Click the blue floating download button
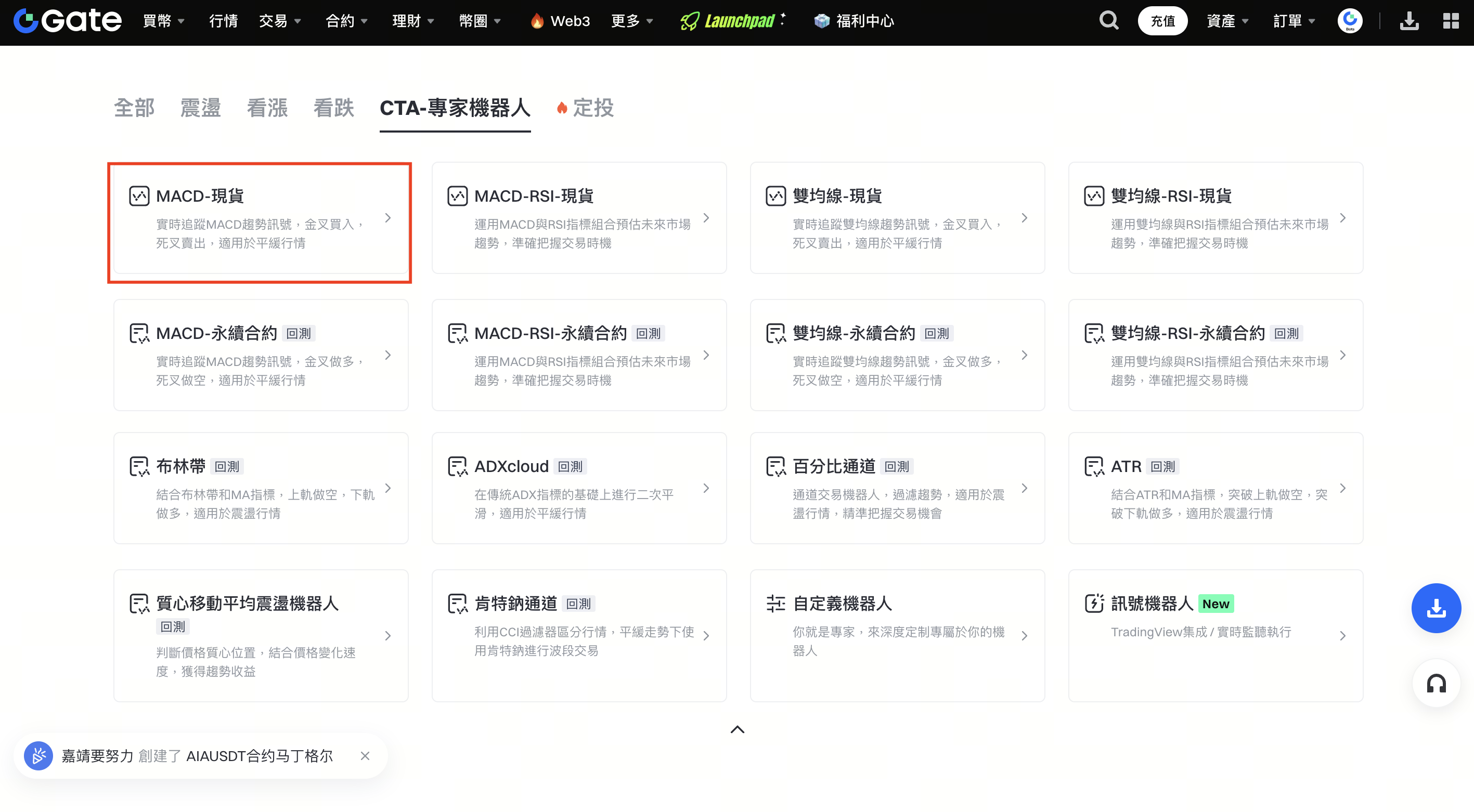The image size is (1474, 812). (1436, 608)
